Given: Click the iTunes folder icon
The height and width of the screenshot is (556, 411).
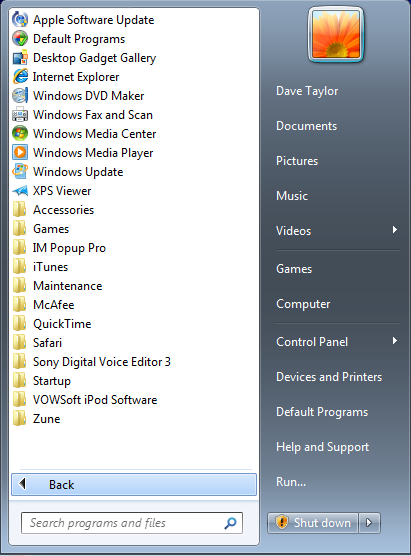Looking at the screenshot, I should coord(20,266).
